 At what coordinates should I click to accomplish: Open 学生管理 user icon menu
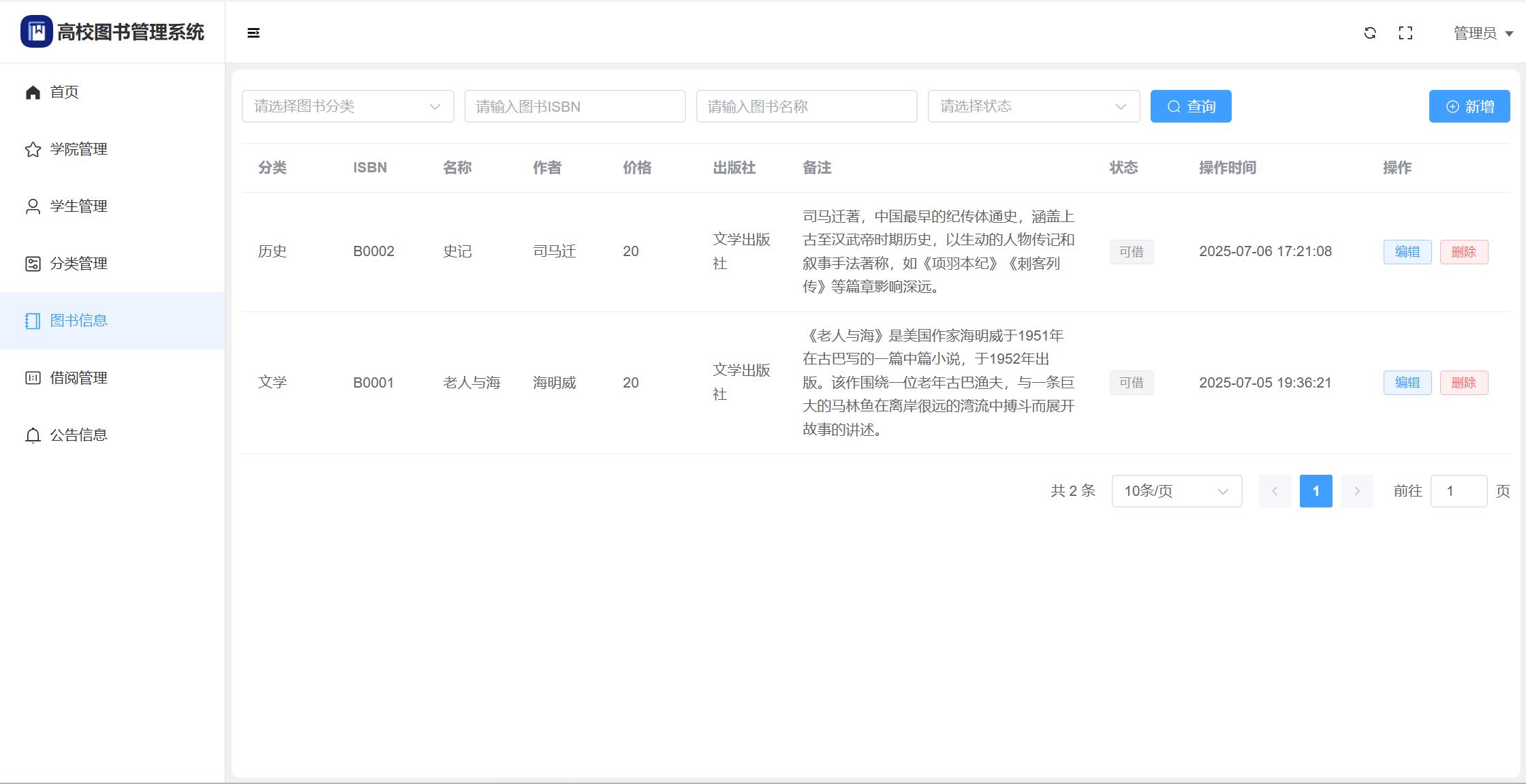coord(33,206)
